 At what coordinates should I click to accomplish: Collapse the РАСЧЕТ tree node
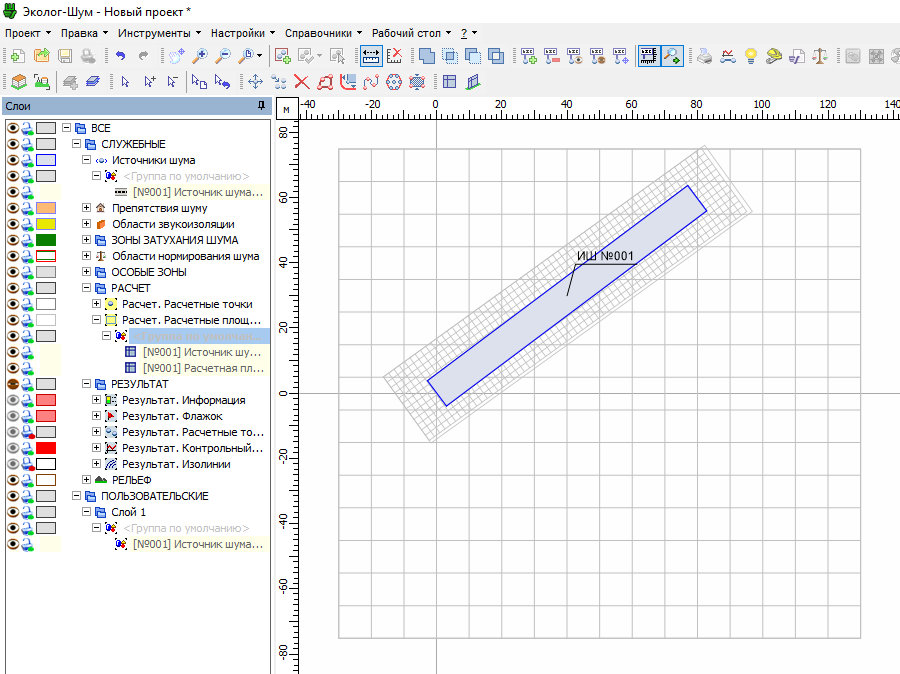point(87,288)
